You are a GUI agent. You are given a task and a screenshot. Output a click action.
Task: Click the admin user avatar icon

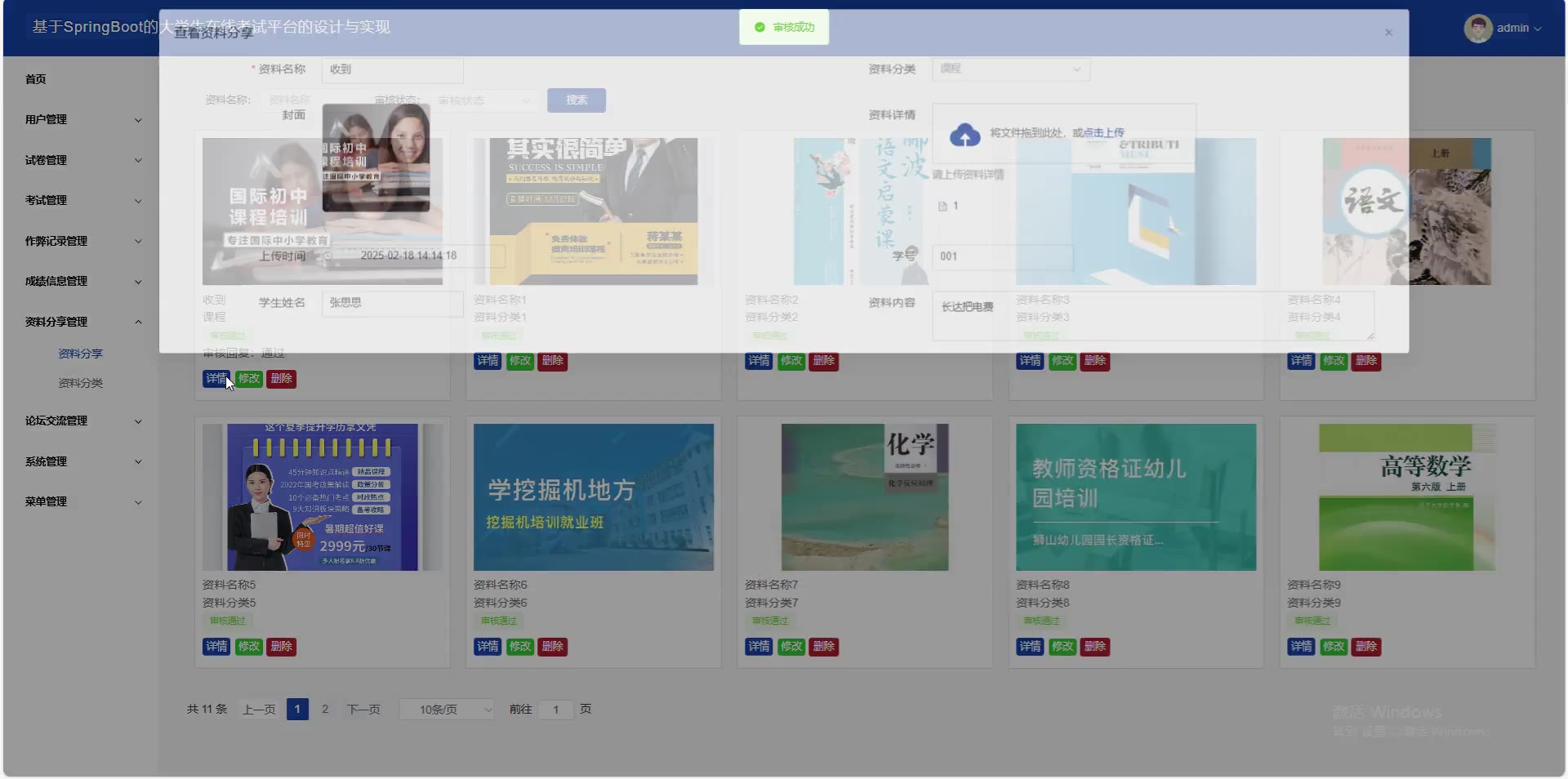tap(1477, 28)
